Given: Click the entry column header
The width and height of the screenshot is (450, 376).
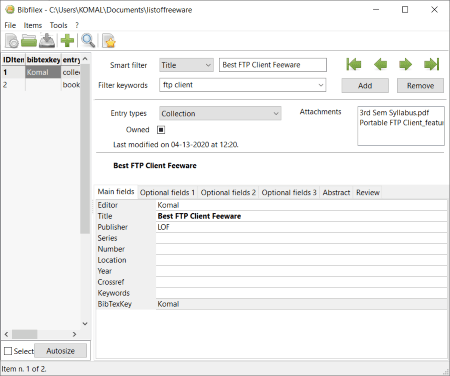Looking at the screenshot, I should point(71,60).
